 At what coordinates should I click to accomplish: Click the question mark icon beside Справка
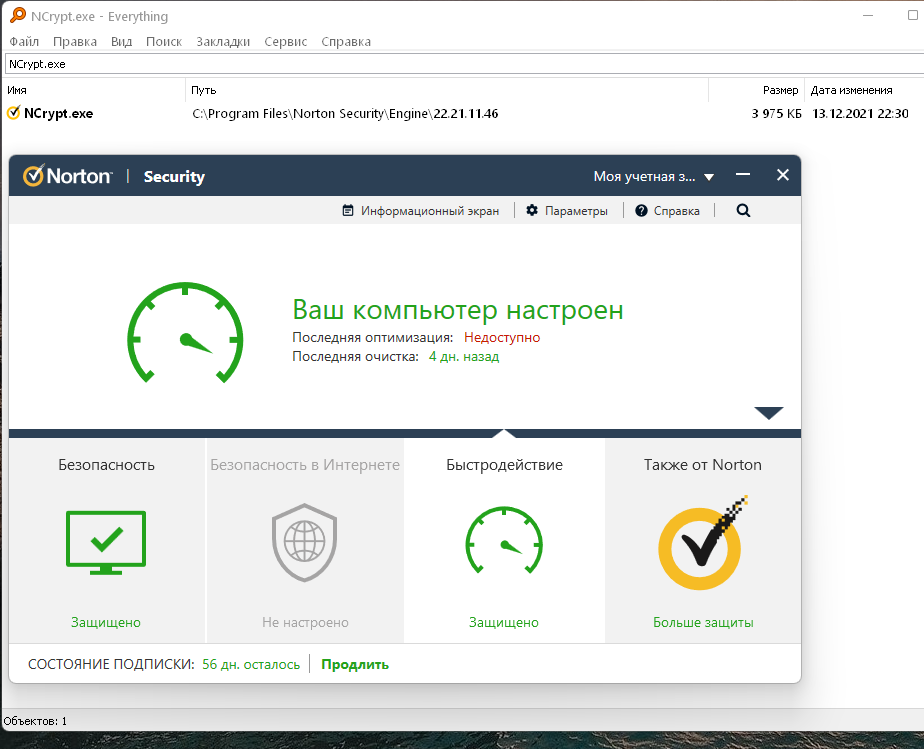(641, 210)
